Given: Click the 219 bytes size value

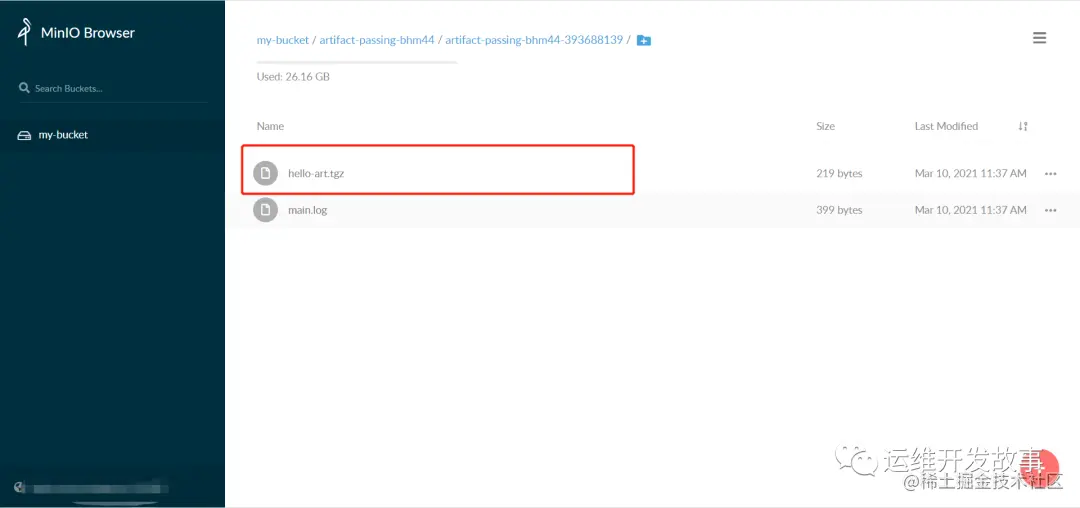Looking at the screenshot, I should (x=839, y=173).
